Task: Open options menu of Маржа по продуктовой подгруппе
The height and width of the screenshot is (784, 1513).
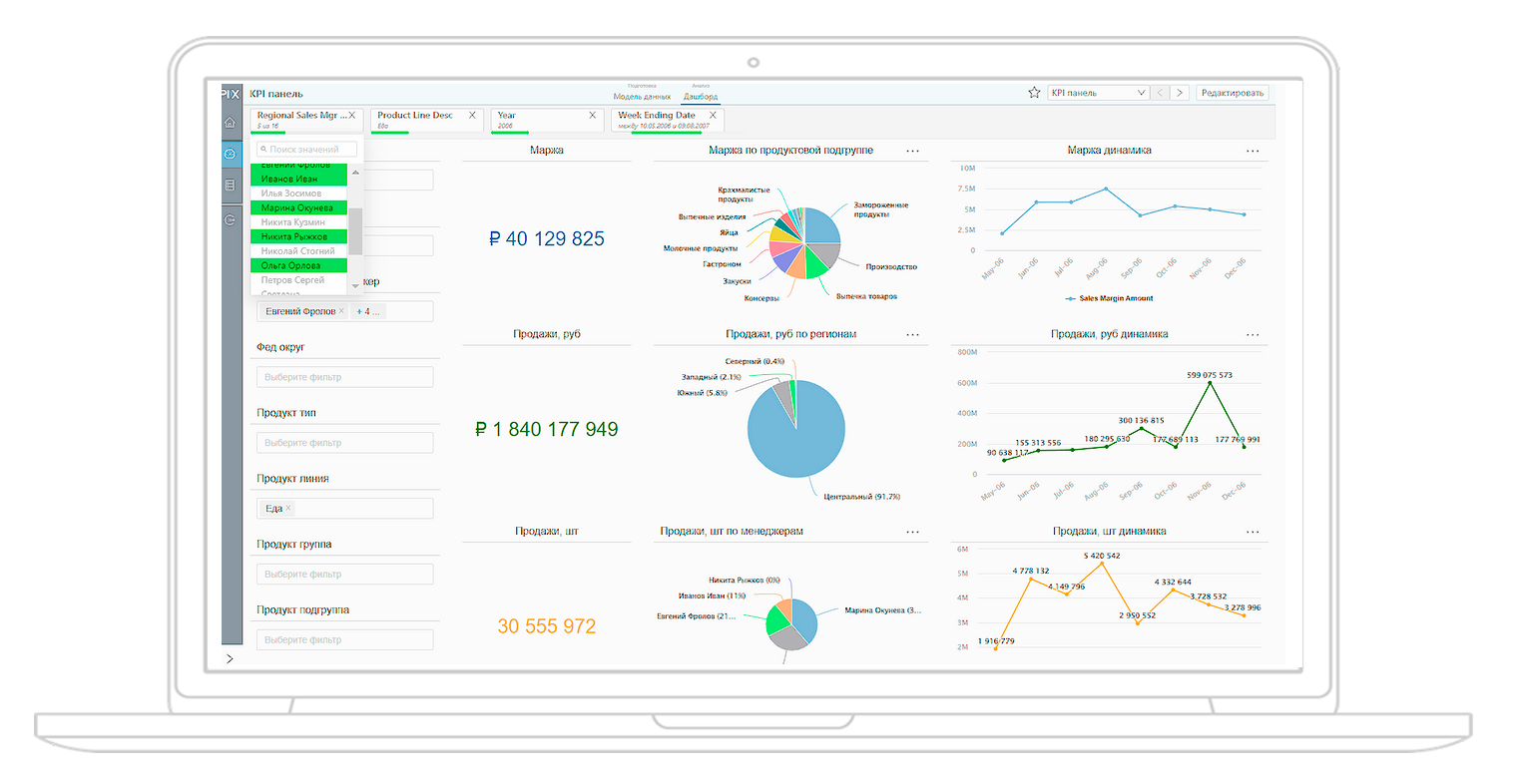Action: 912,151
